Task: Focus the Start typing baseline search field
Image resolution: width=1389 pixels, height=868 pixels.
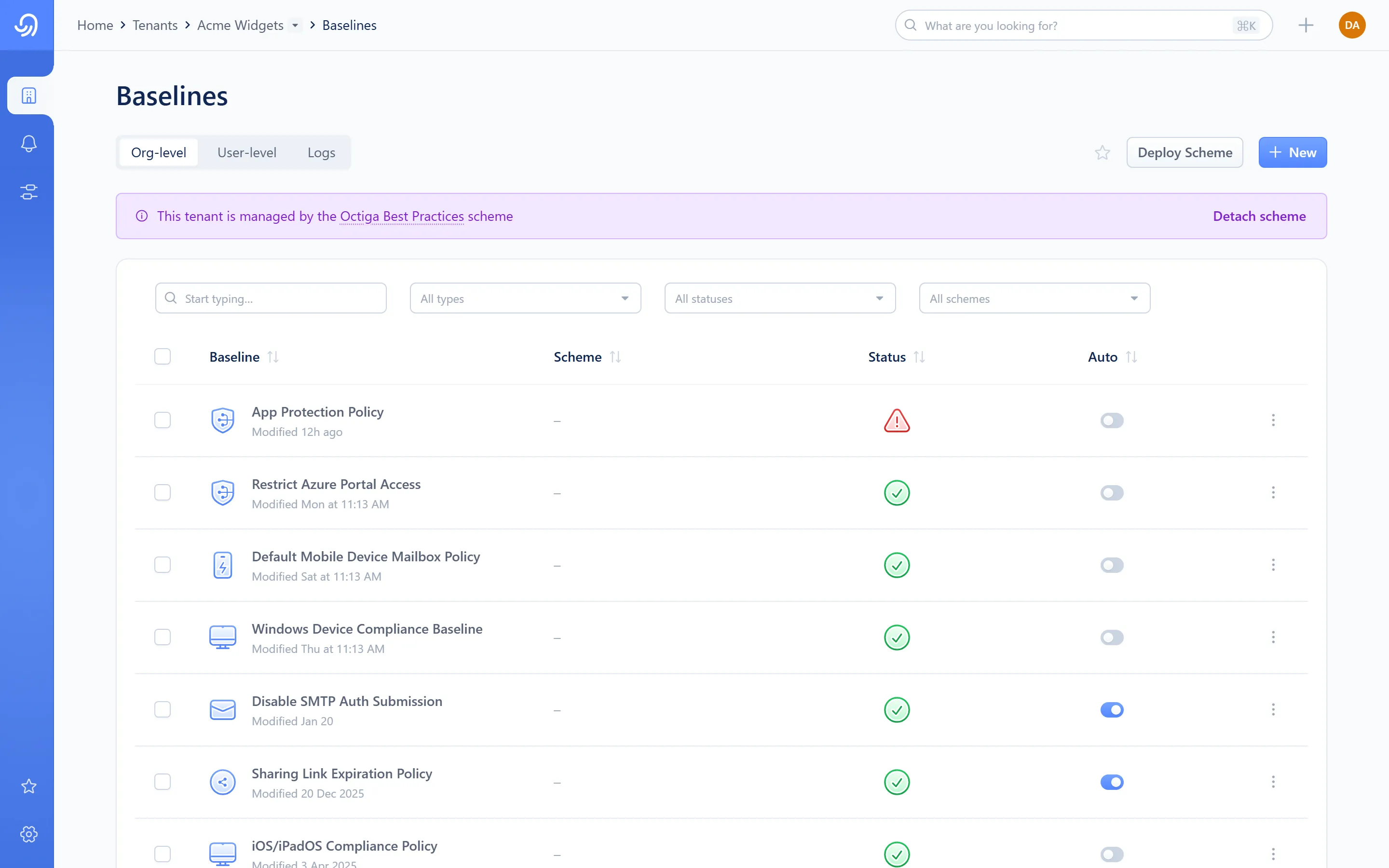Action: click(x=271, y=298)
